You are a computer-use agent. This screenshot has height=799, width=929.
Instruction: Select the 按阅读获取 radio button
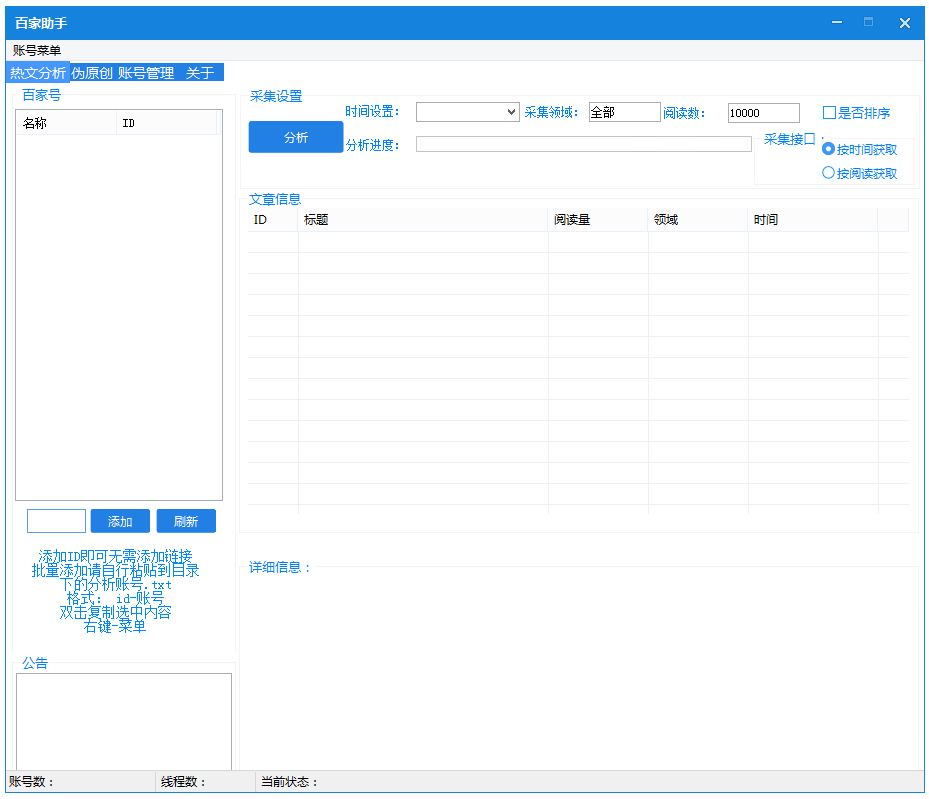[828, 173]
